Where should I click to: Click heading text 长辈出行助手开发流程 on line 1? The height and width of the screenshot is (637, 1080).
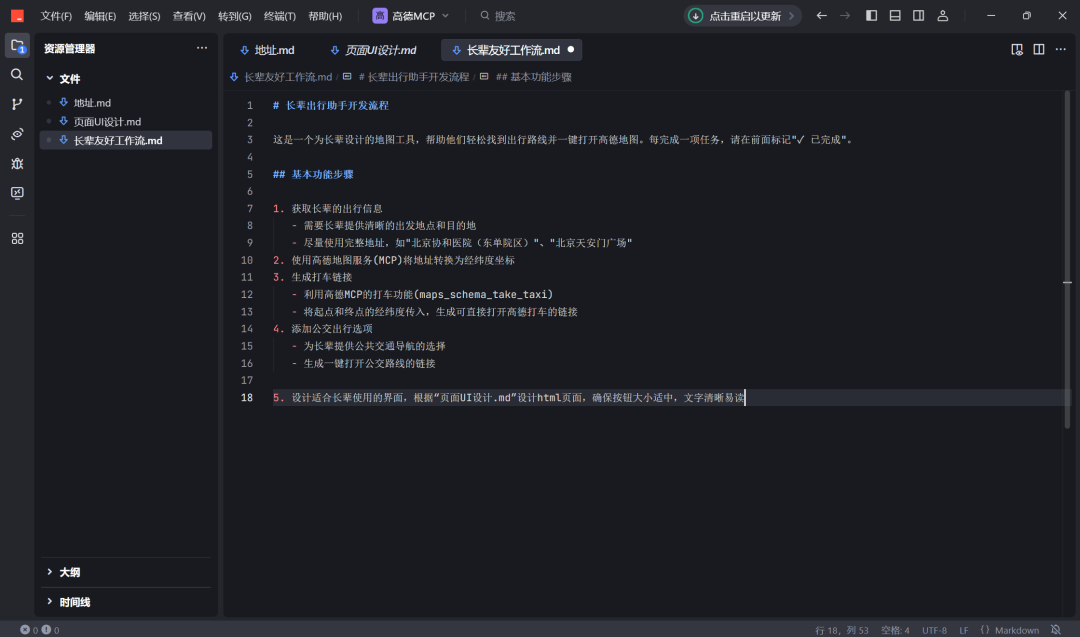tap(337, 105)
